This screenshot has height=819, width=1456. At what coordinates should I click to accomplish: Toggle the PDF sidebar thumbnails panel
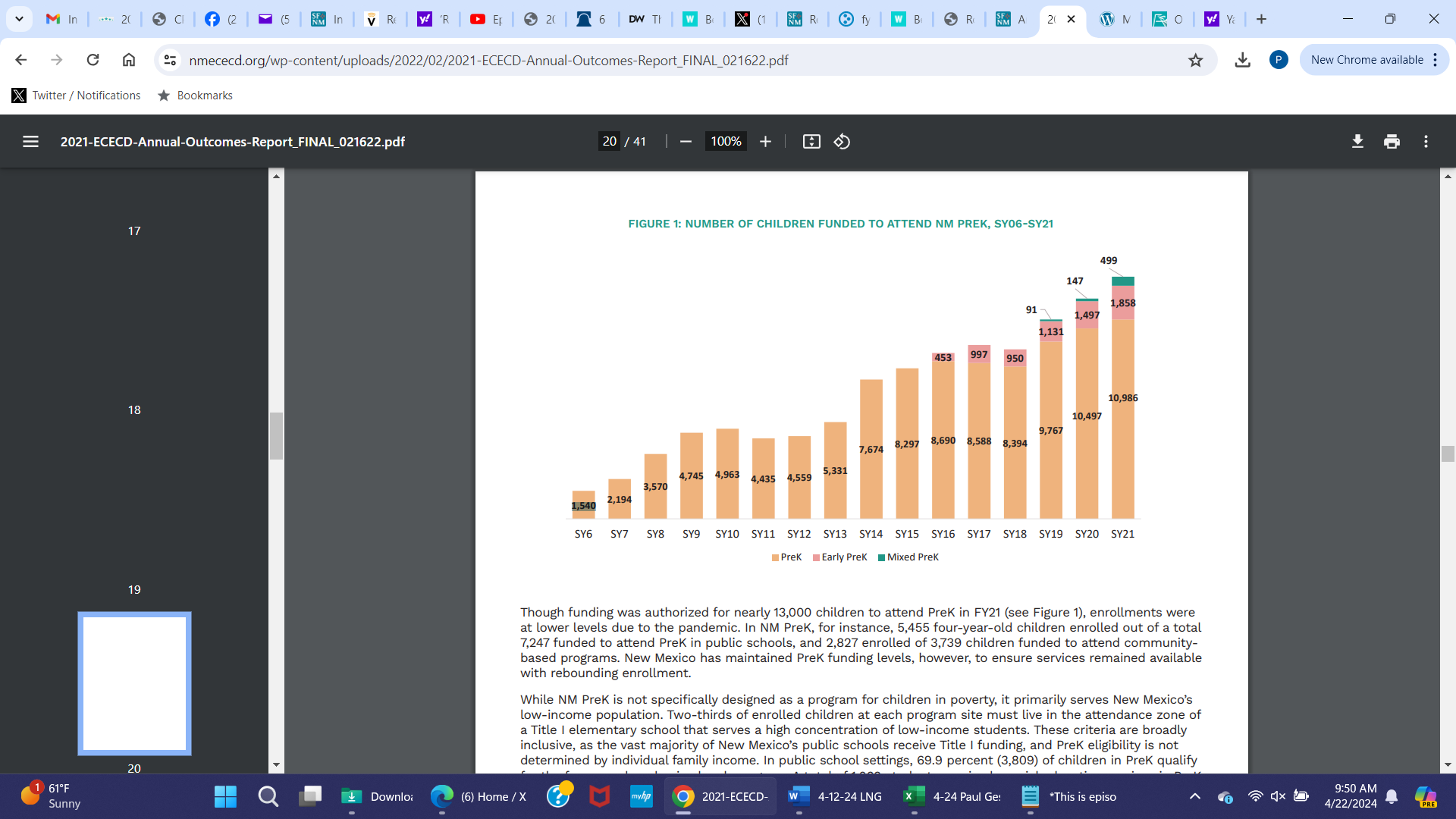click(x=30, y=142)
